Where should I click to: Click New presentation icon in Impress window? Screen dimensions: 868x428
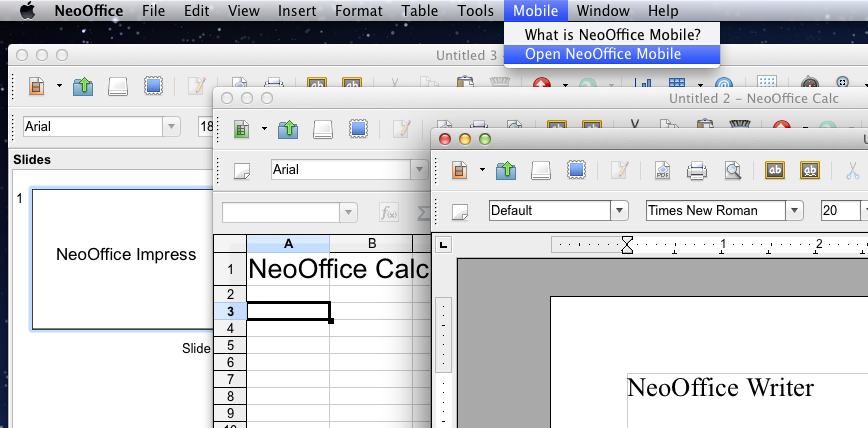pos(37,86)
